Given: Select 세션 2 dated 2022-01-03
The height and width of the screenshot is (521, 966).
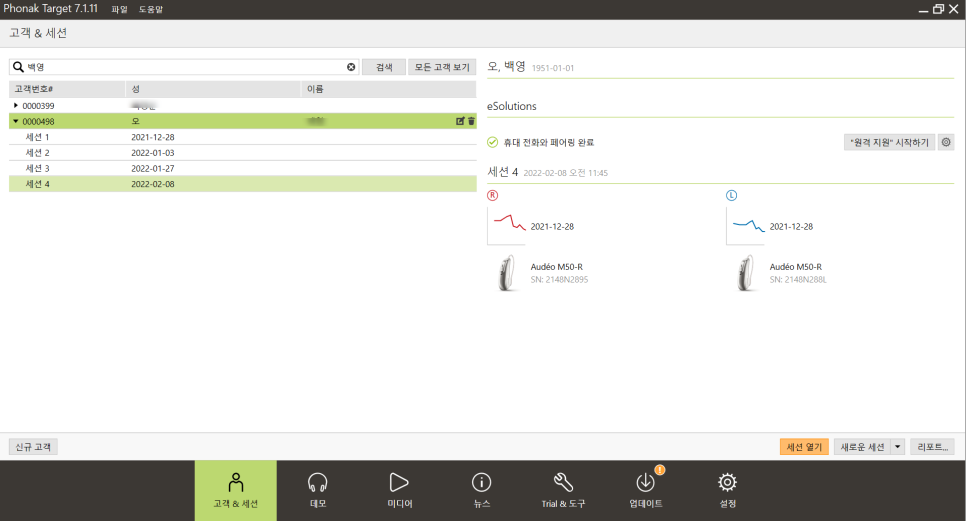Looking at the screenshot, I should (243, 153).
